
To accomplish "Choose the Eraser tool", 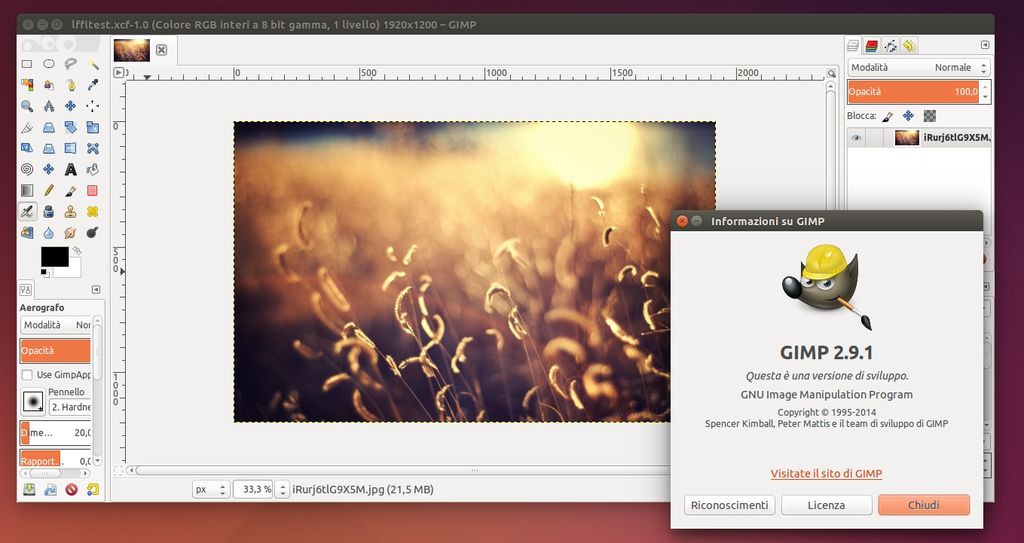I will [x=93, y=190].
